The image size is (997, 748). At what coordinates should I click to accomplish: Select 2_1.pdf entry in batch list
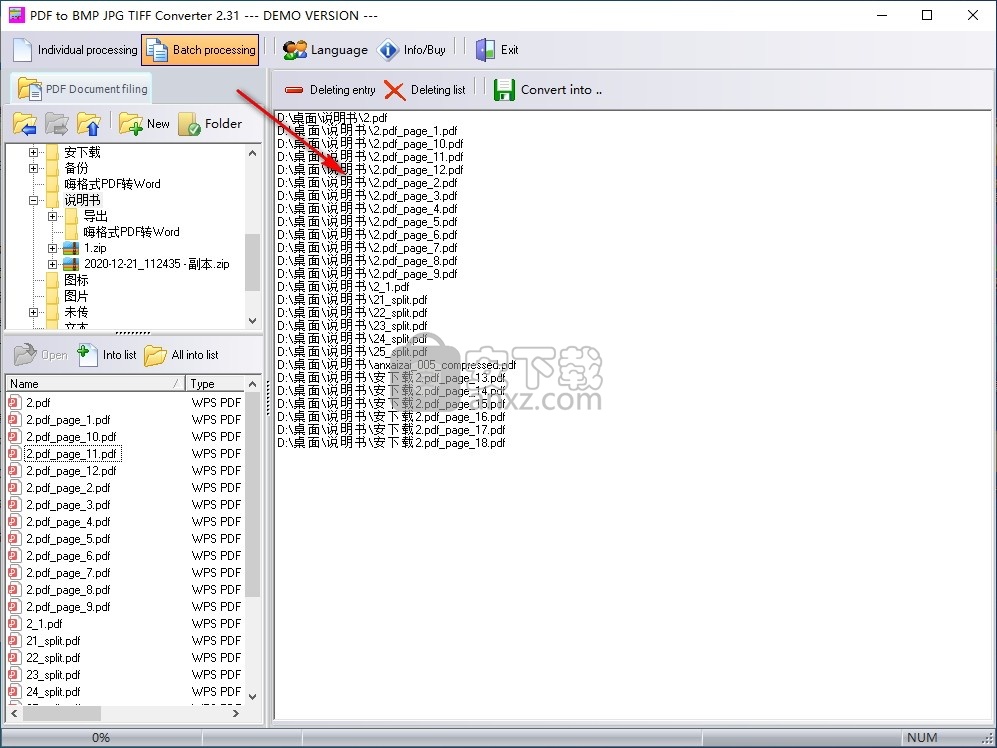[x=343, y=287]
